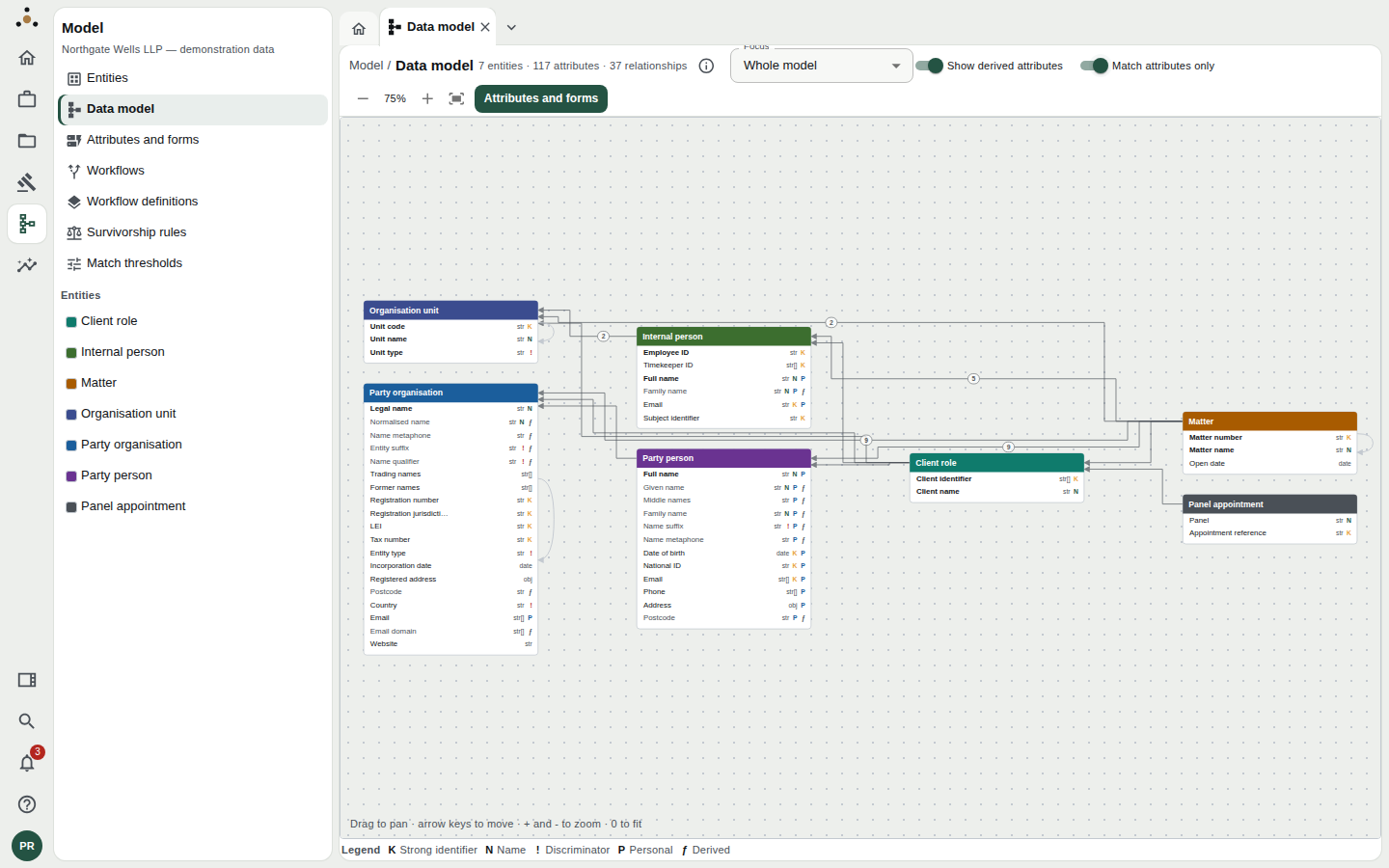Open the folder icon in left rail
Image resolution: width=1389 pixels, height=868 pixels.
point(27,141)
